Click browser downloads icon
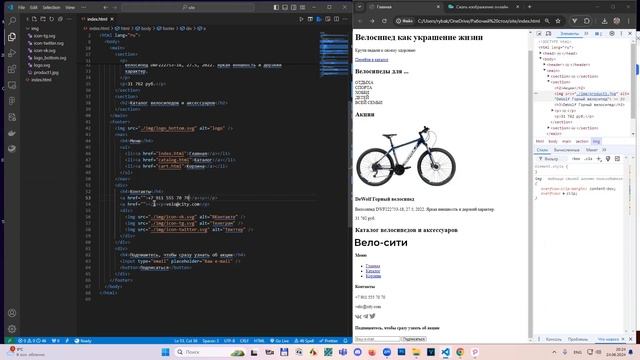640x360 pixels. (604, 21)
